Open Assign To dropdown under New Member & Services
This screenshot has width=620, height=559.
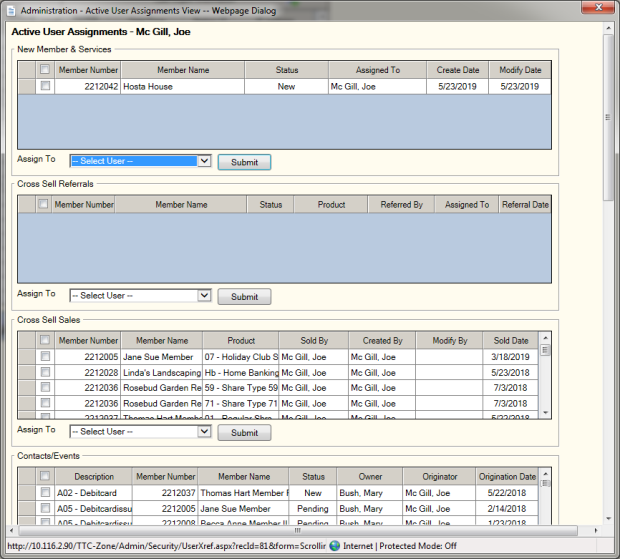click(x=141, y=161)
